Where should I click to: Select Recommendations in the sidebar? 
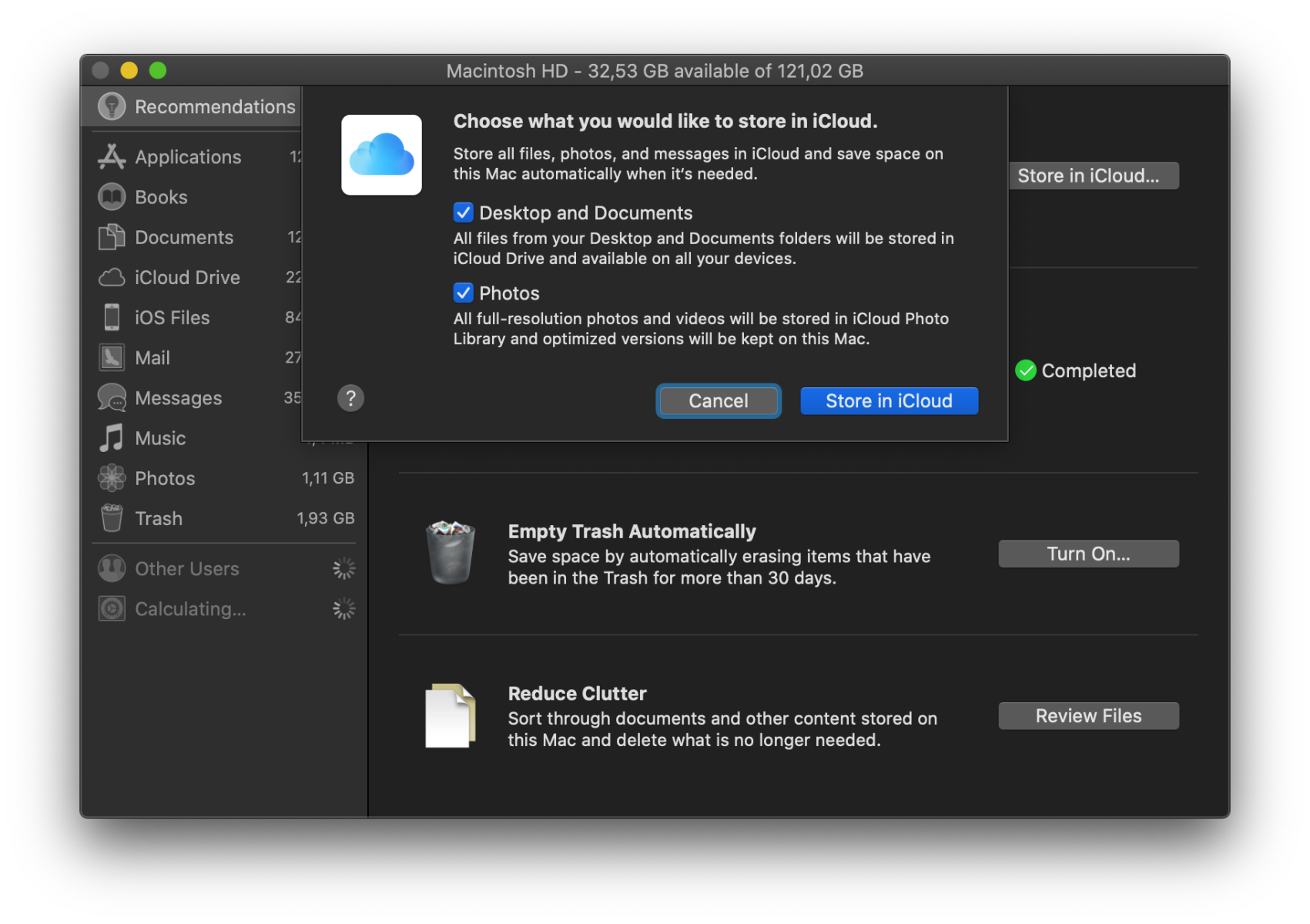tap(191, 106)
